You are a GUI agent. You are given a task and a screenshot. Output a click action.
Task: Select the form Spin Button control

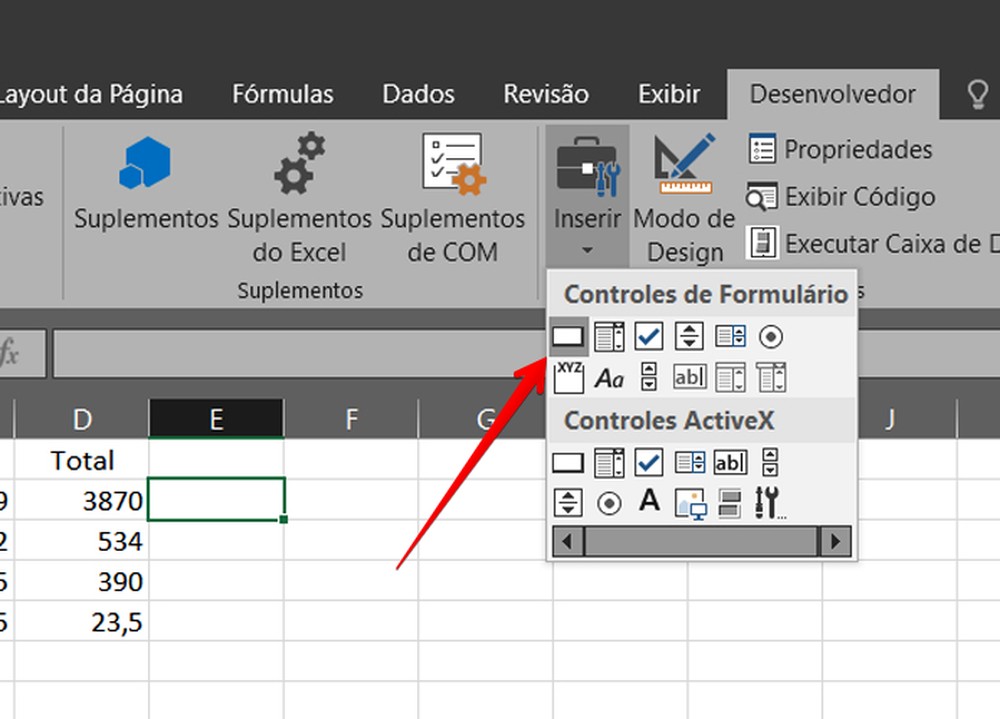pyautogui.click(x=688, y=336)
